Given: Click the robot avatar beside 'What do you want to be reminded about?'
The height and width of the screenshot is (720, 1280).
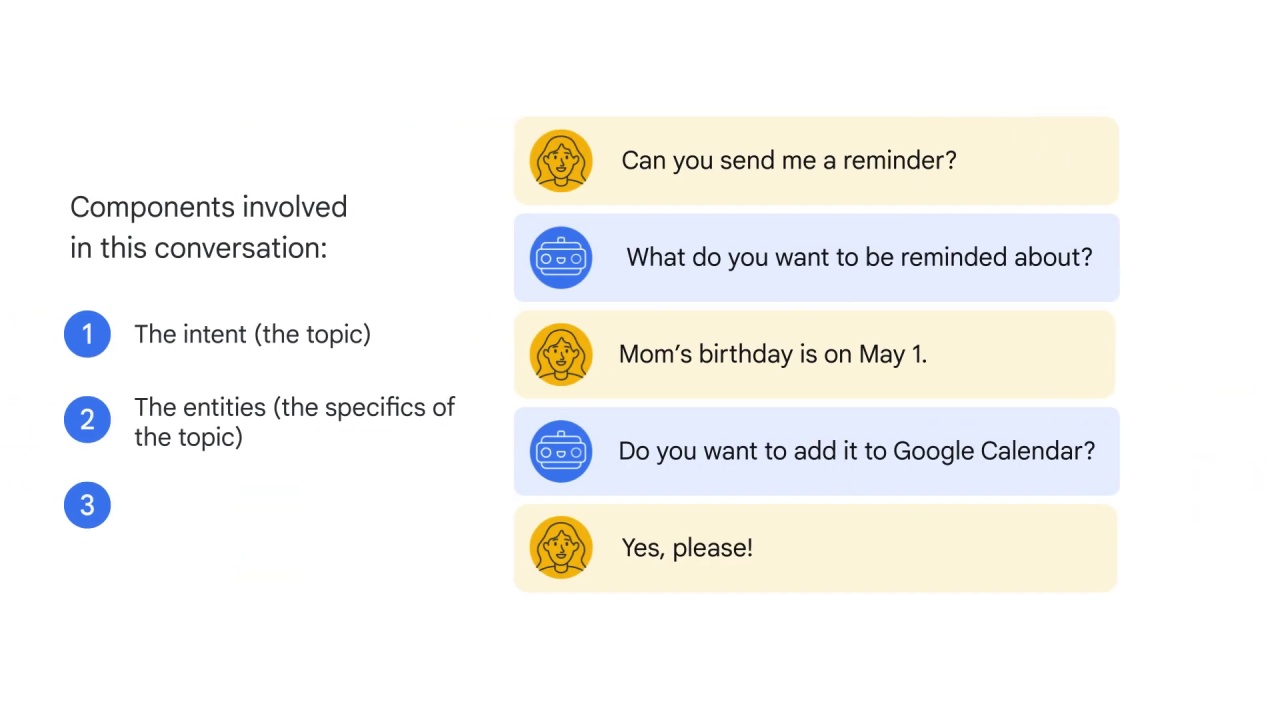Looking at the screenshot, I should (x=561, y=257).
